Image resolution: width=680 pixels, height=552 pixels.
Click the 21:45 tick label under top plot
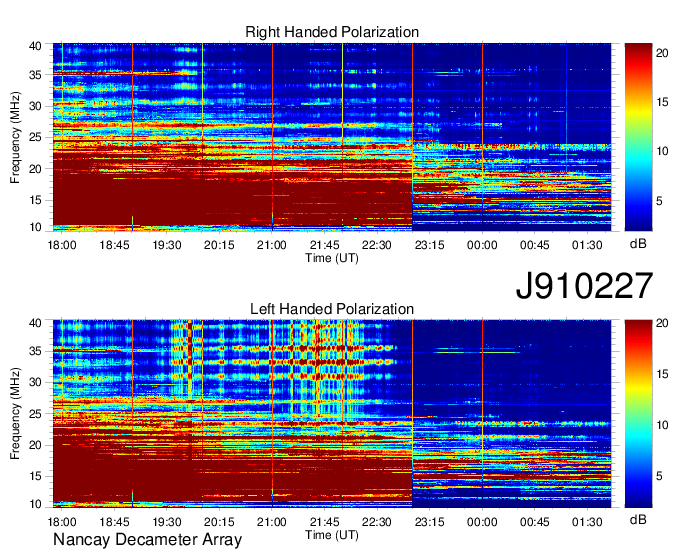point(324,245)
